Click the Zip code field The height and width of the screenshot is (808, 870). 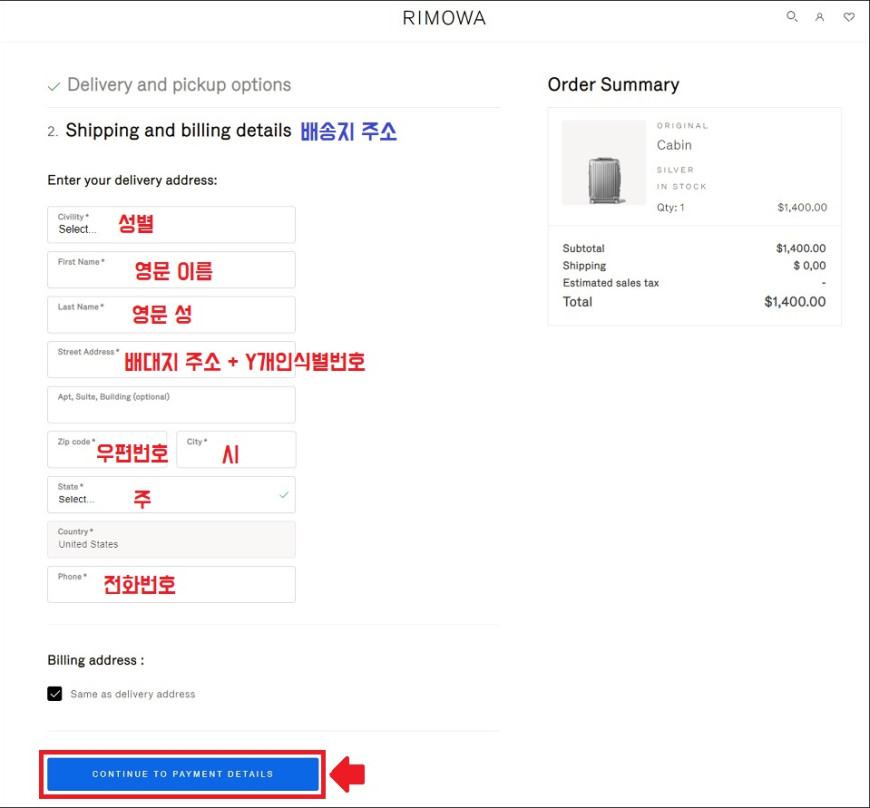coord(107,450)
